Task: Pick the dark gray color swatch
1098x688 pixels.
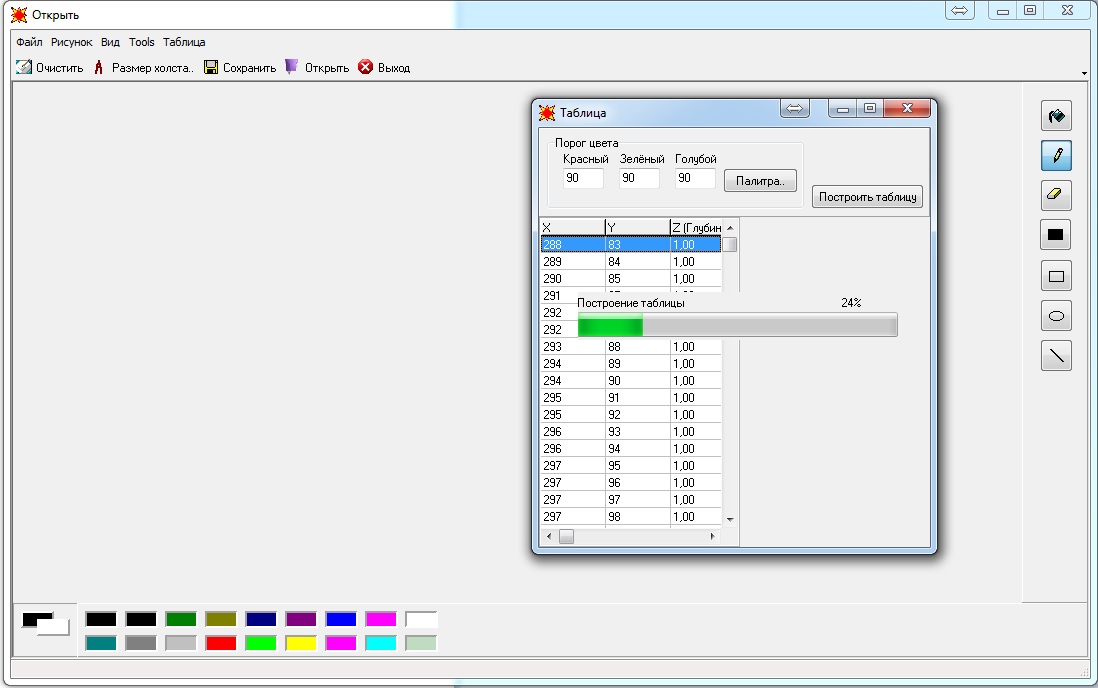Action: tap(141, 642)
